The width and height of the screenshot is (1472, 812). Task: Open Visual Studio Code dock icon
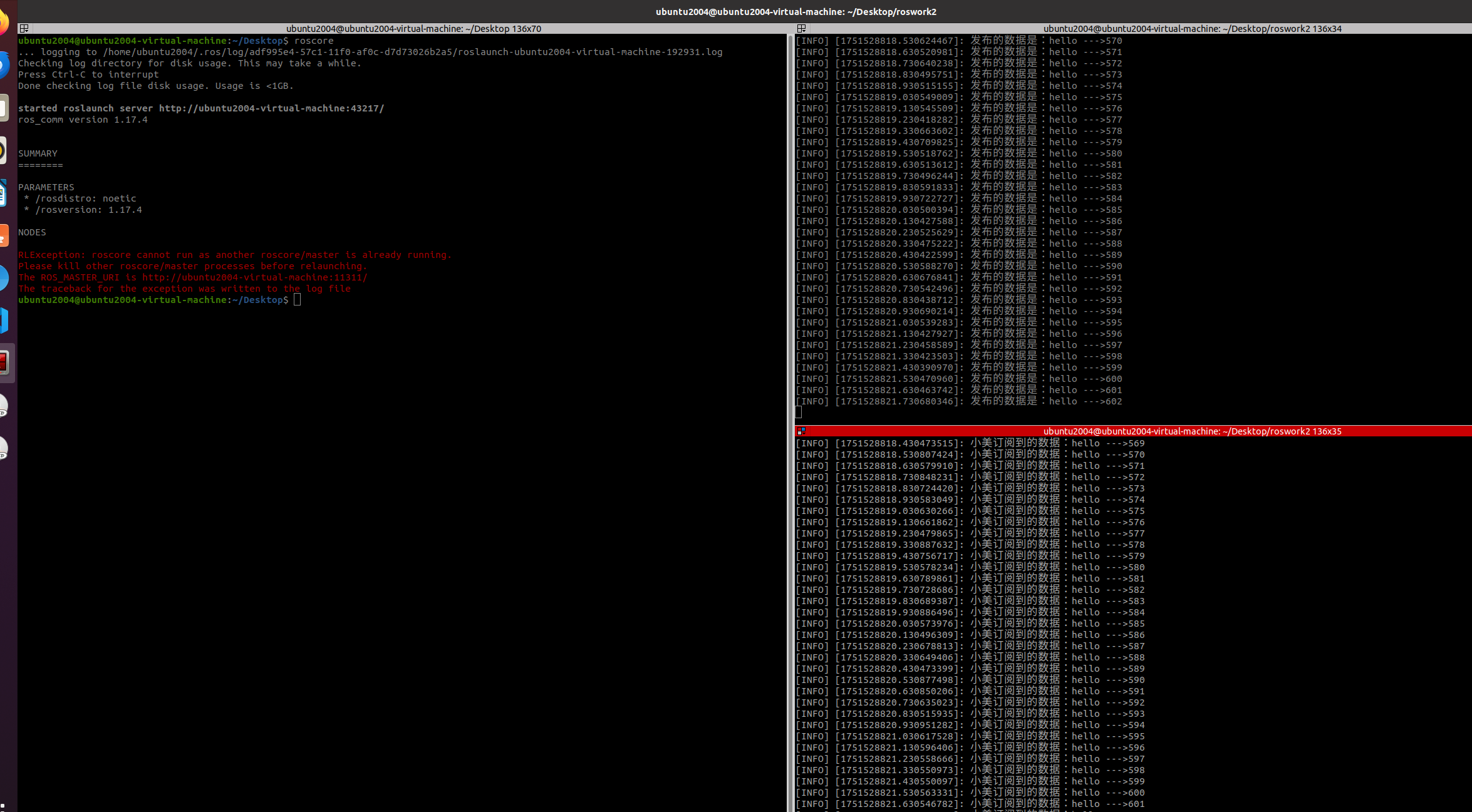click(3, 321)
